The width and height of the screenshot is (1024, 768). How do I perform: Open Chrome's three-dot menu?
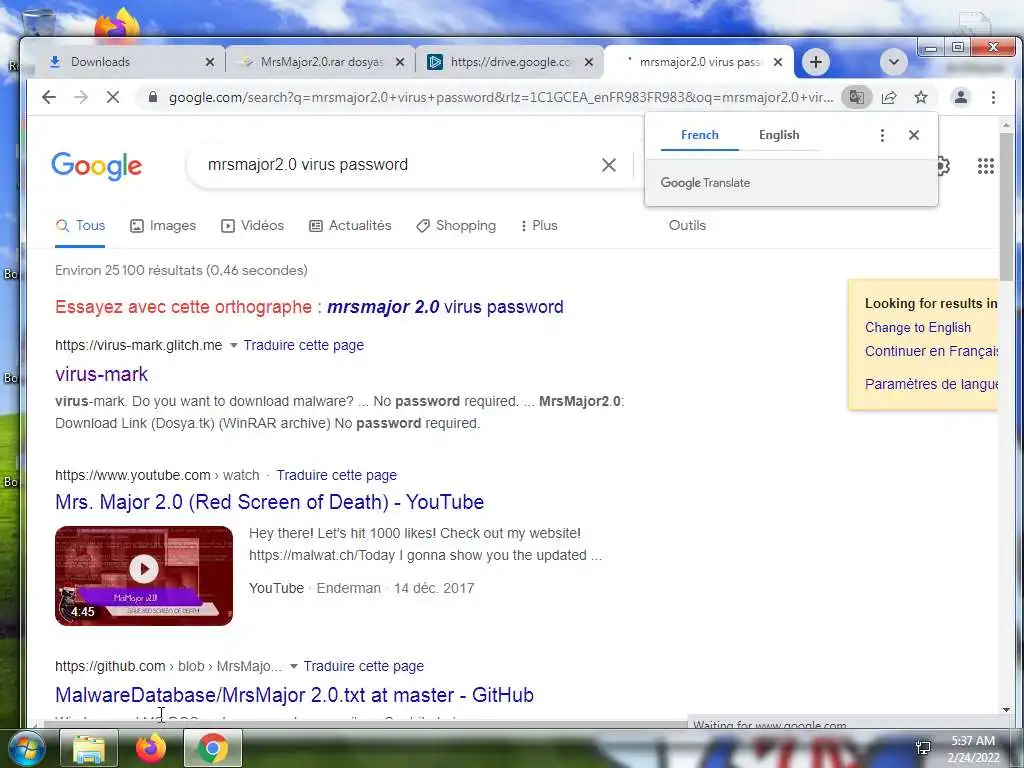[x=993, y=97]
